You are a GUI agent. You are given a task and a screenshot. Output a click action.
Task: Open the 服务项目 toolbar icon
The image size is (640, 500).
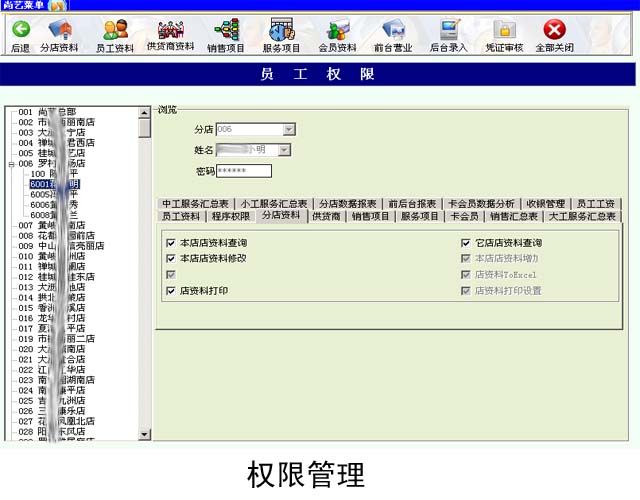(281, 34)
